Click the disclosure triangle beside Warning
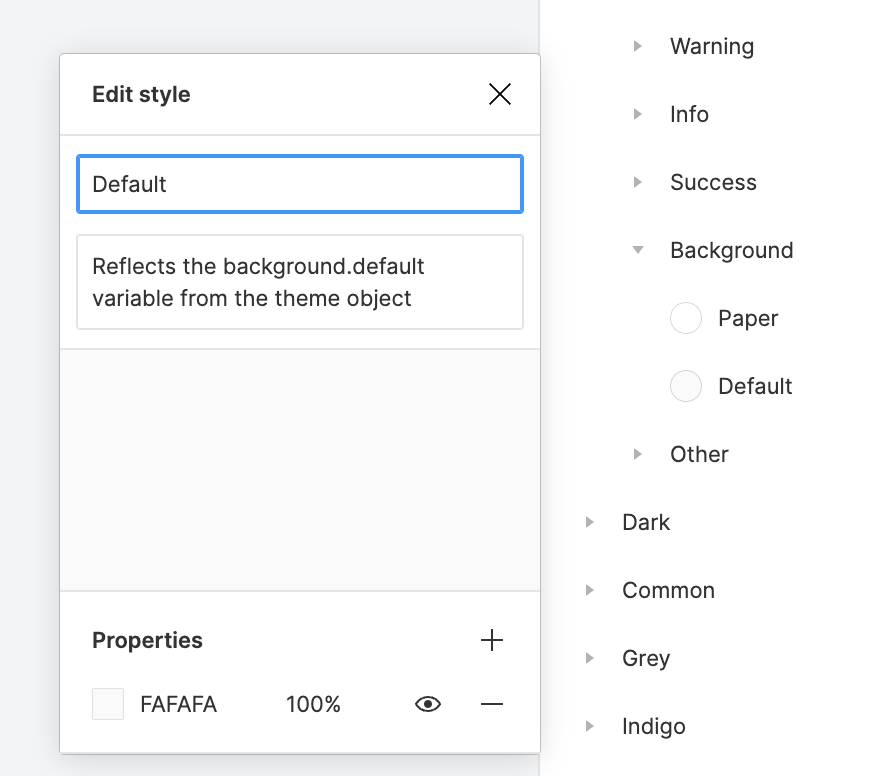 [x=637, y=46]
